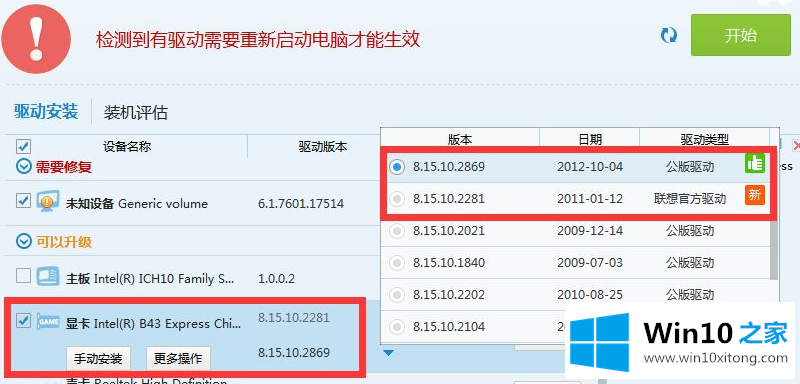Image resolution: width=800 pixels, height=384 pixels.
Task: Click the date 2012-10-04
Action: coord(590,167)
